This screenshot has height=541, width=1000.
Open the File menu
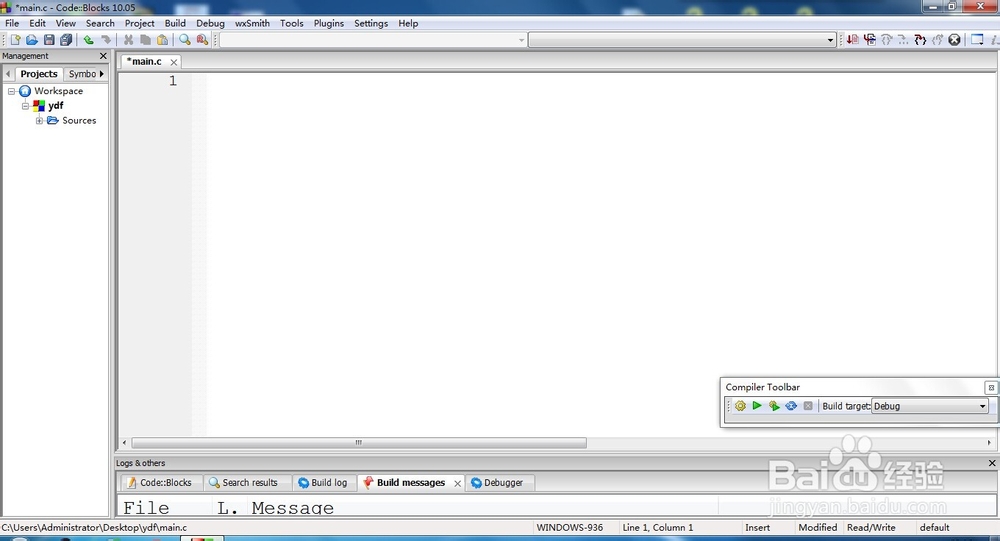click(12, 23)
